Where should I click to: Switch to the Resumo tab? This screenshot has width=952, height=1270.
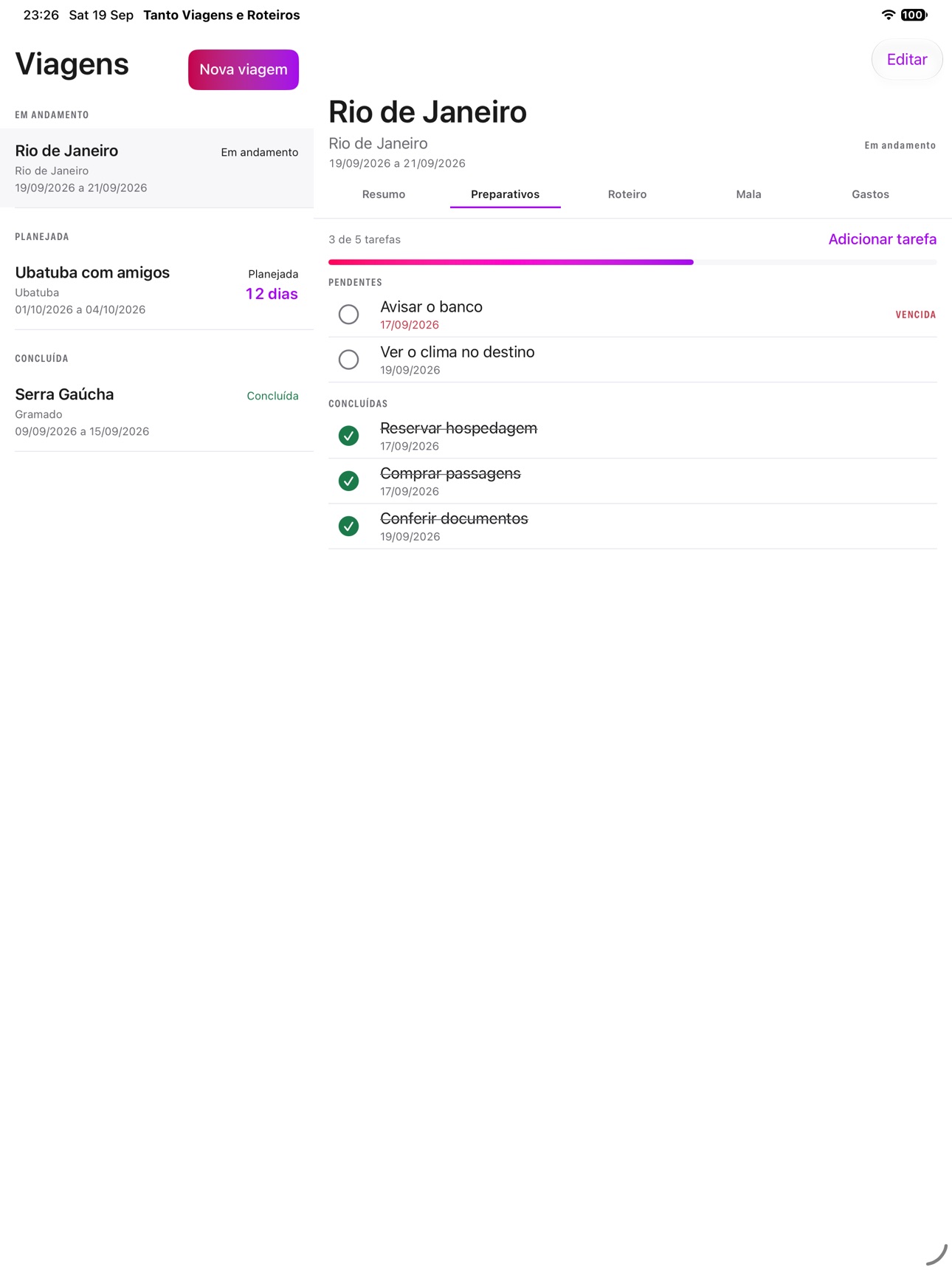click(x=384, y=194)
